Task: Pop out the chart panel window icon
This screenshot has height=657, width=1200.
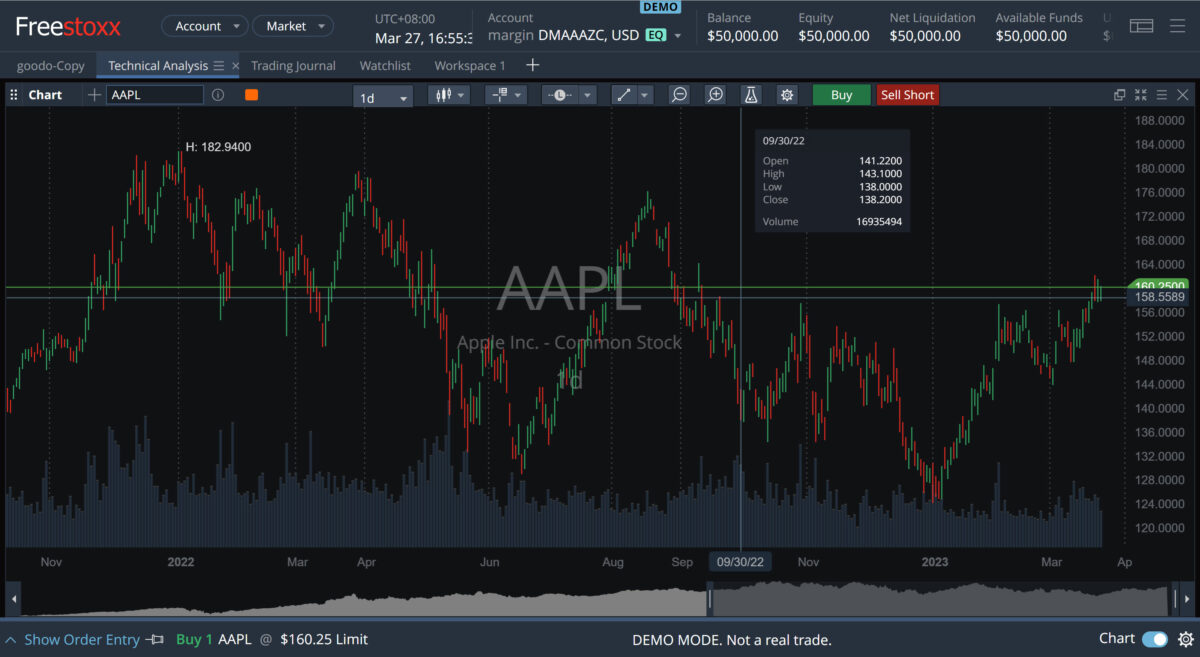Action: click(1120, 95)
